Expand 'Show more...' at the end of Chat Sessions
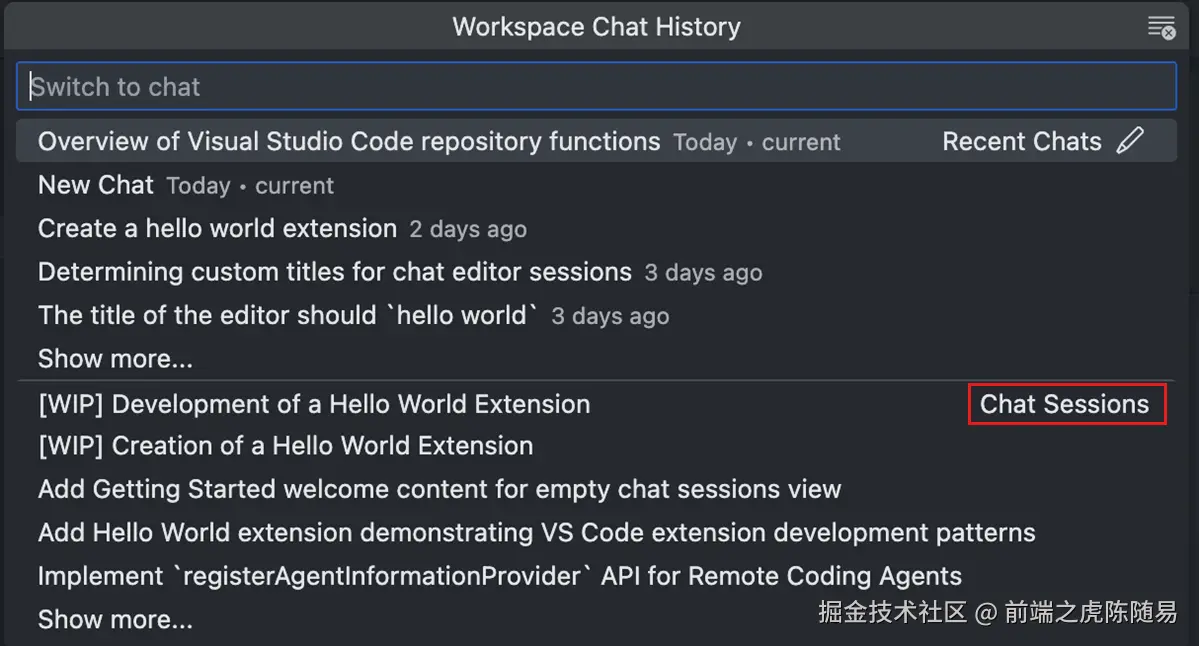This screenshot has height=646, width=1199. click(115, 620)
